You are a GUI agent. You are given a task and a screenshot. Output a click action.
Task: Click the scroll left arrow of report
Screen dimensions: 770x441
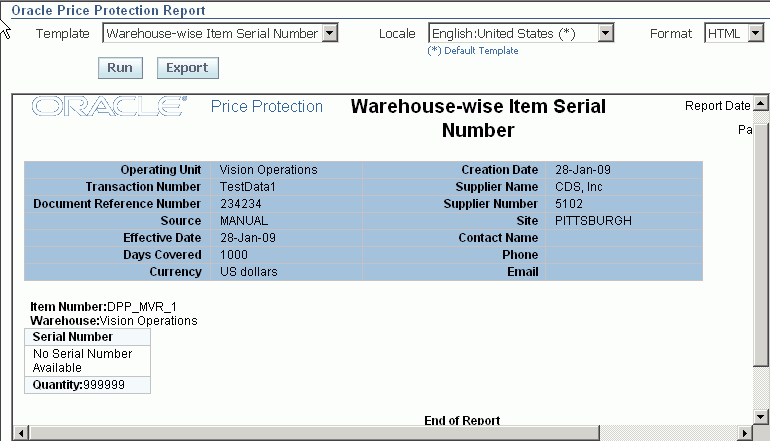pyautogui.click(x=21, y=433)
